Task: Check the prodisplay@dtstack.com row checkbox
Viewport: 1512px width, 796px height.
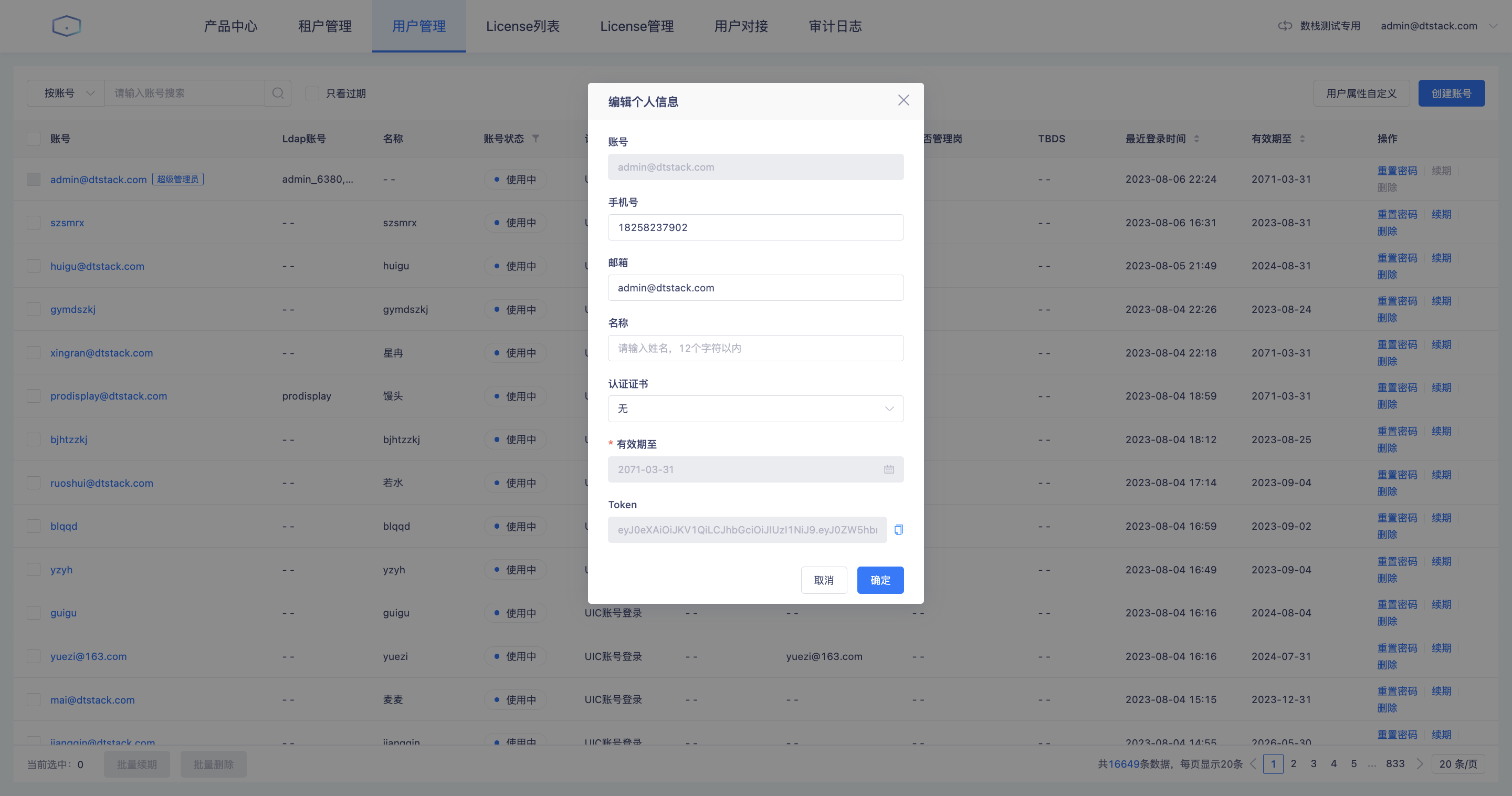Action: [34, 396]
